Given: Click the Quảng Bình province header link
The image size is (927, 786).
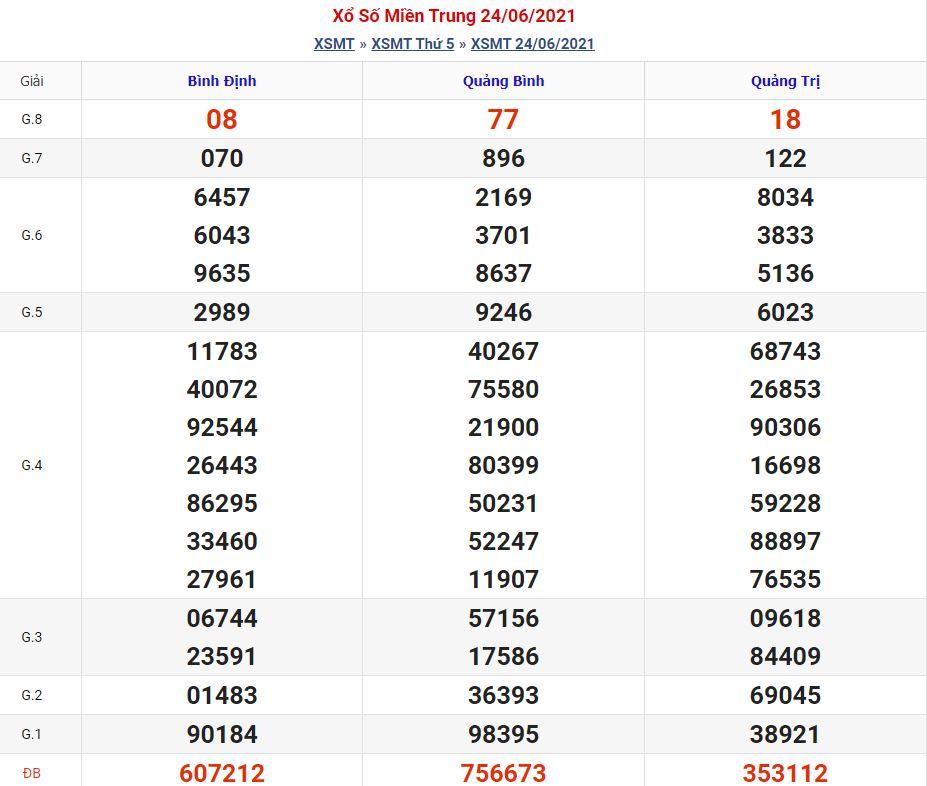Looking at the screenshot, I should pyautogui.click(x=503, y=81).
